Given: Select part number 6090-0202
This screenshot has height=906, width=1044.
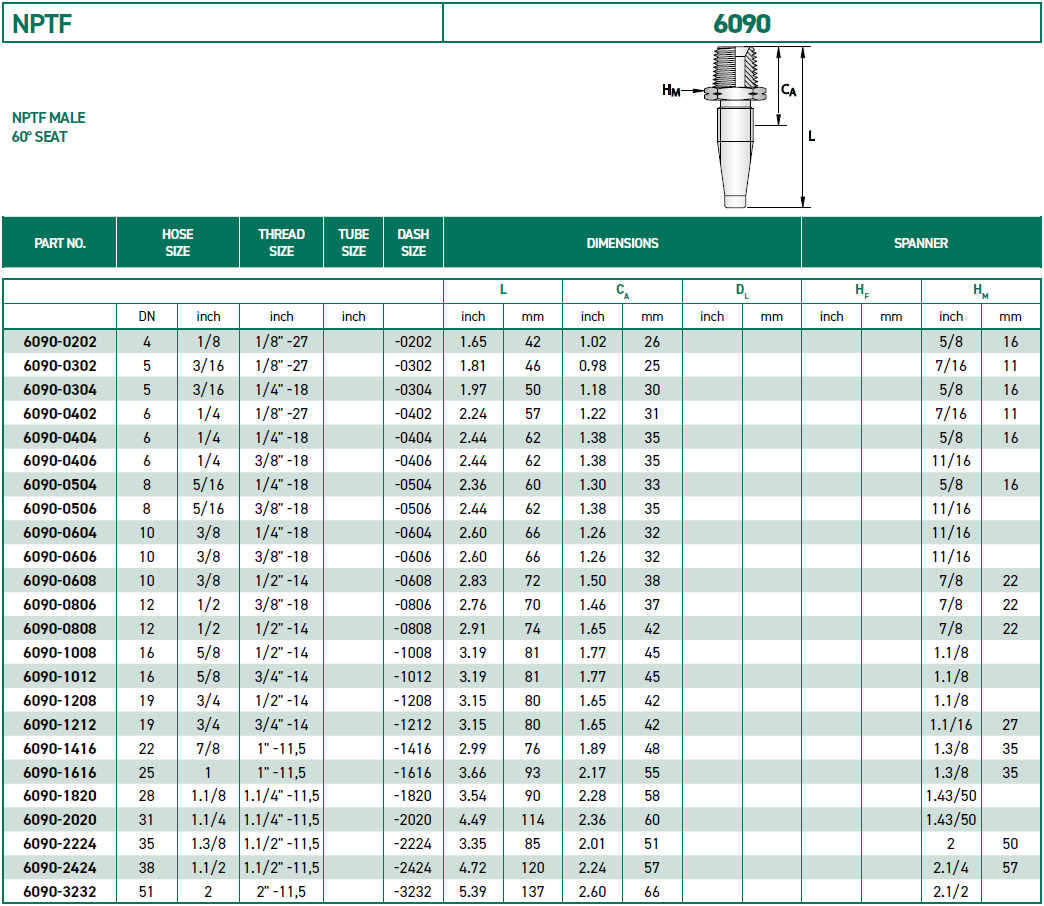Looking at the screenshot, I should point(60,342).
